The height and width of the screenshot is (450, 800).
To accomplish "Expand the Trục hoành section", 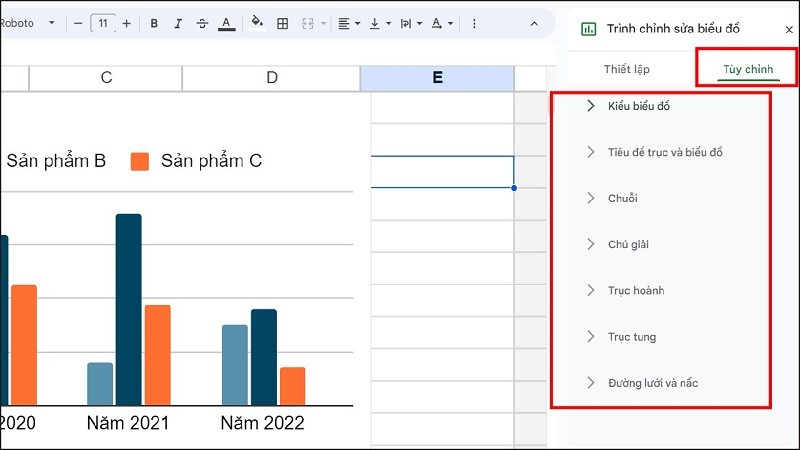I will tap(636, 290).
